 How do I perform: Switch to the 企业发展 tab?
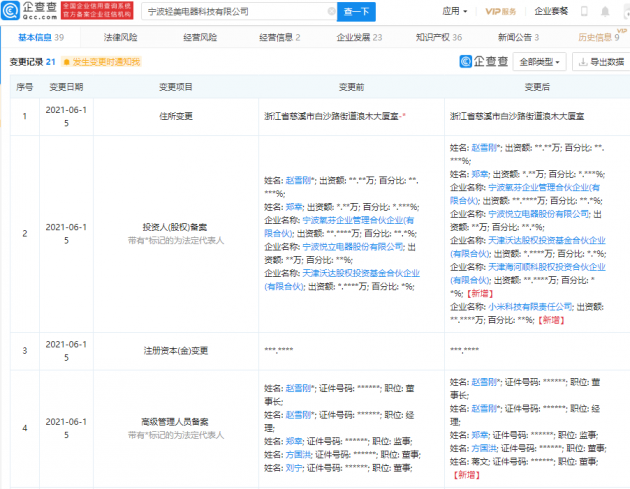pyautogui.click(x=359, y=37)
